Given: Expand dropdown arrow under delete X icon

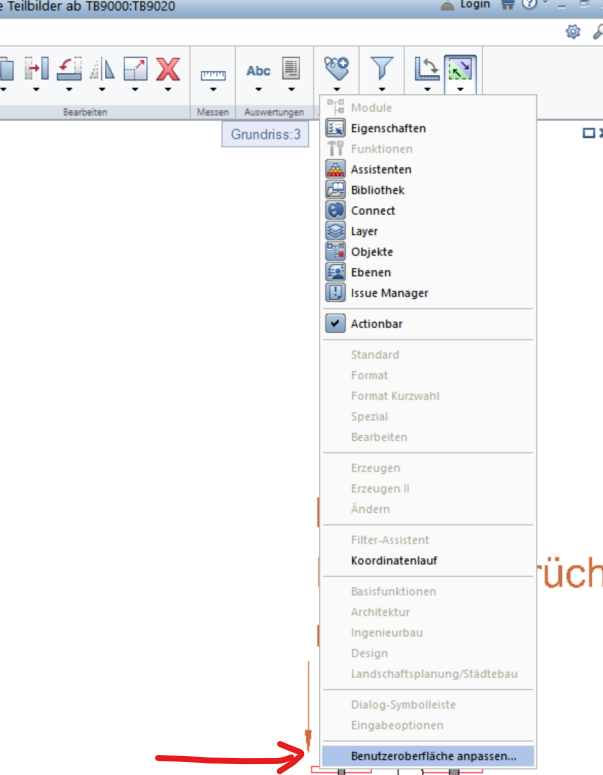Looking at the screenshot, I should click(168, 89).
